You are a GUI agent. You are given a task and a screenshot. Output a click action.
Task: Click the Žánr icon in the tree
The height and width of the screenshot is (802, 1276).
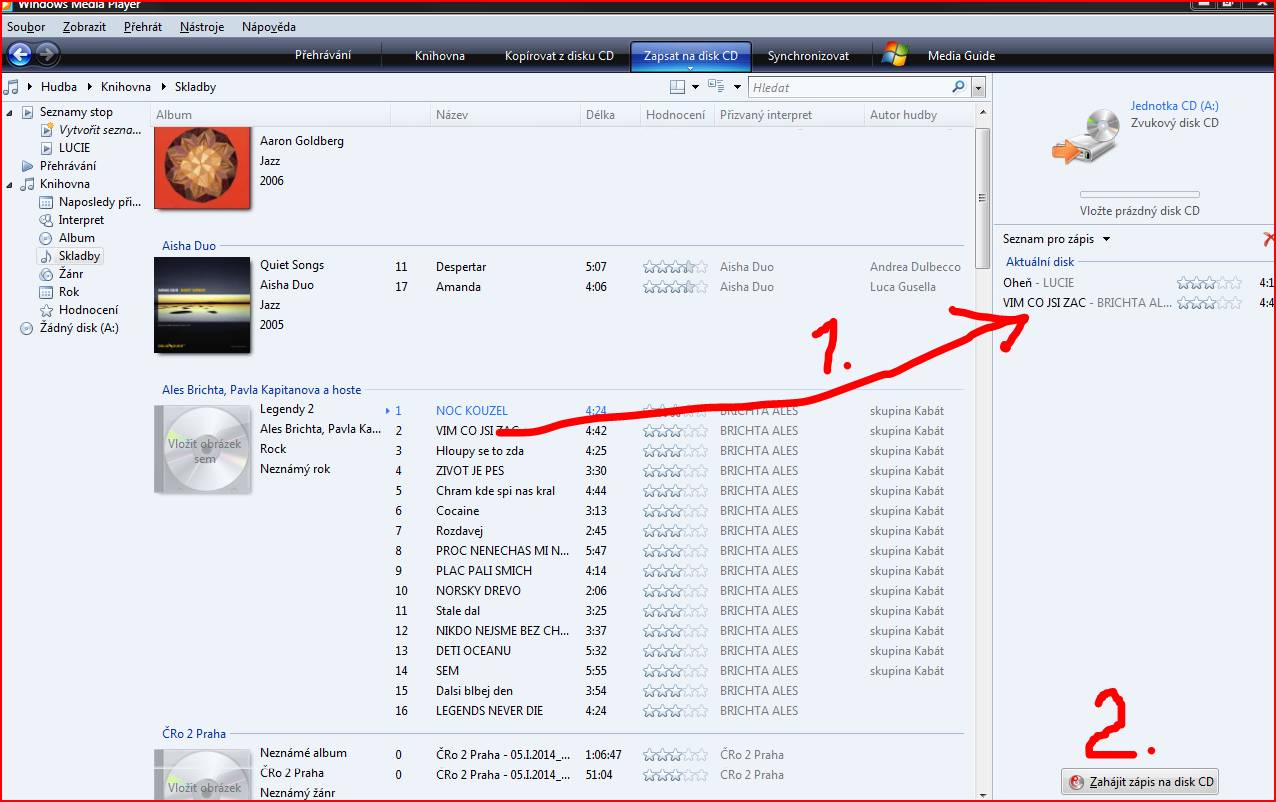click(x=46, y=274)
